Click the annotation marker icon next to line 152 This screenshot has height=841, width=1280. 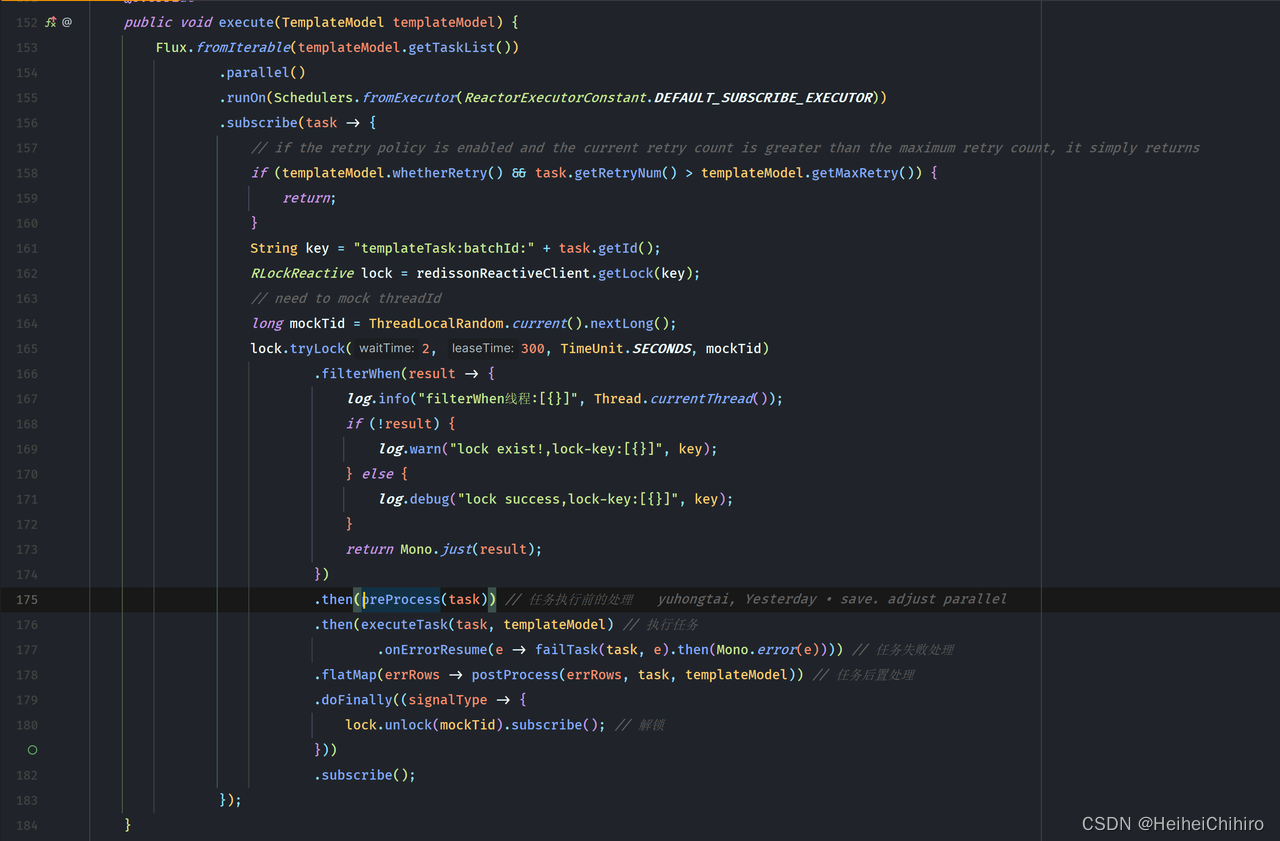tap(66, 22)
